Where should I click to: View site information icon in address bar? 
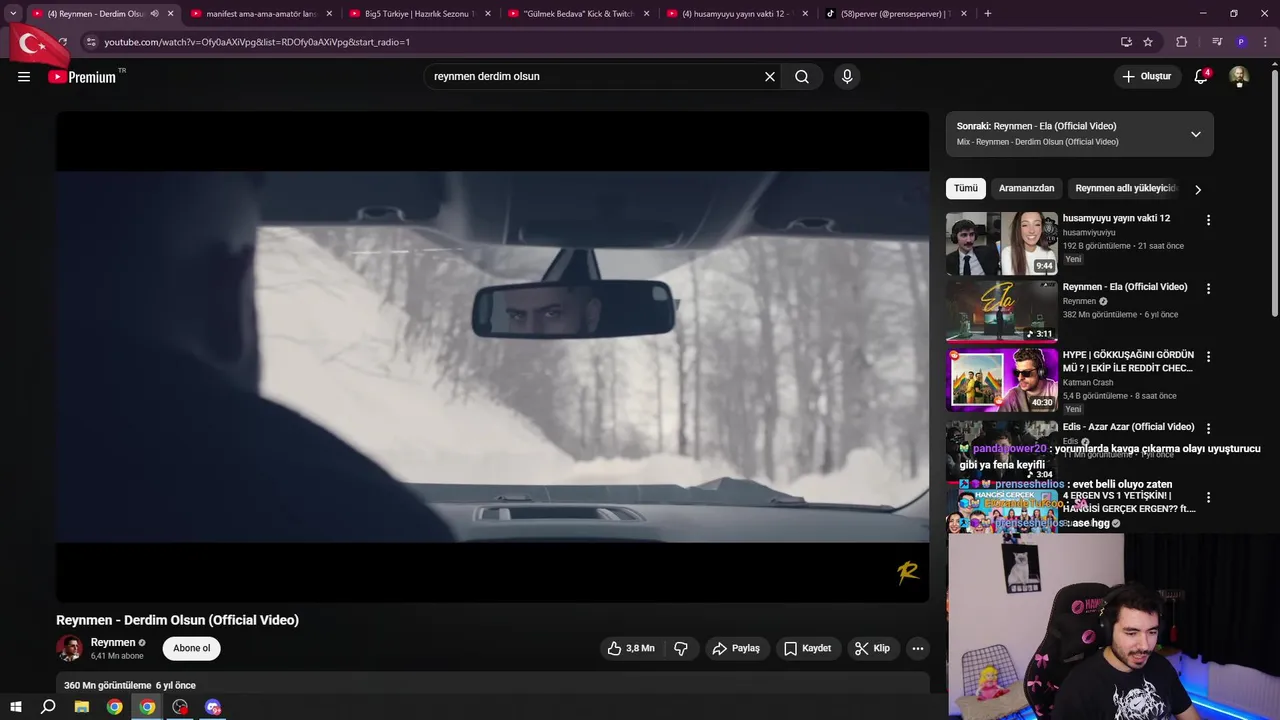point(91,42)
